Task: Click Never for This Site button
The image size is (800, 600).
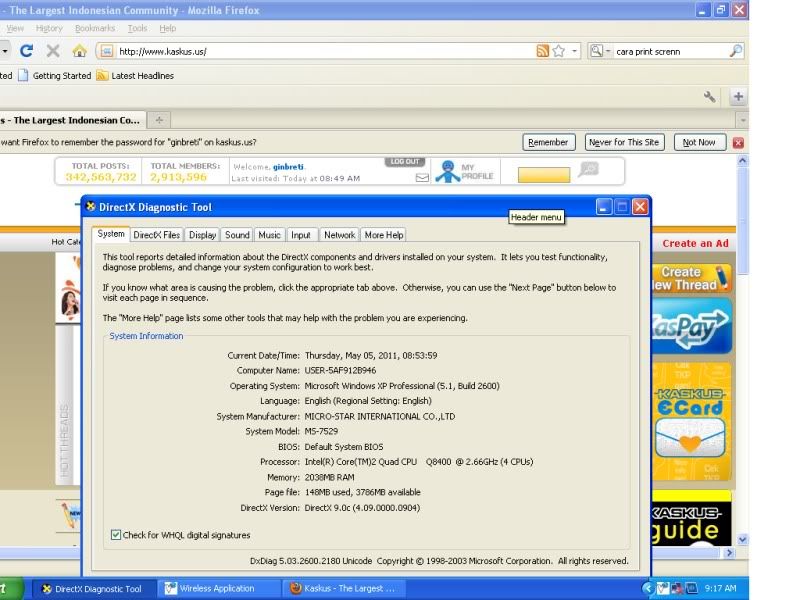Action: [624, 142]
